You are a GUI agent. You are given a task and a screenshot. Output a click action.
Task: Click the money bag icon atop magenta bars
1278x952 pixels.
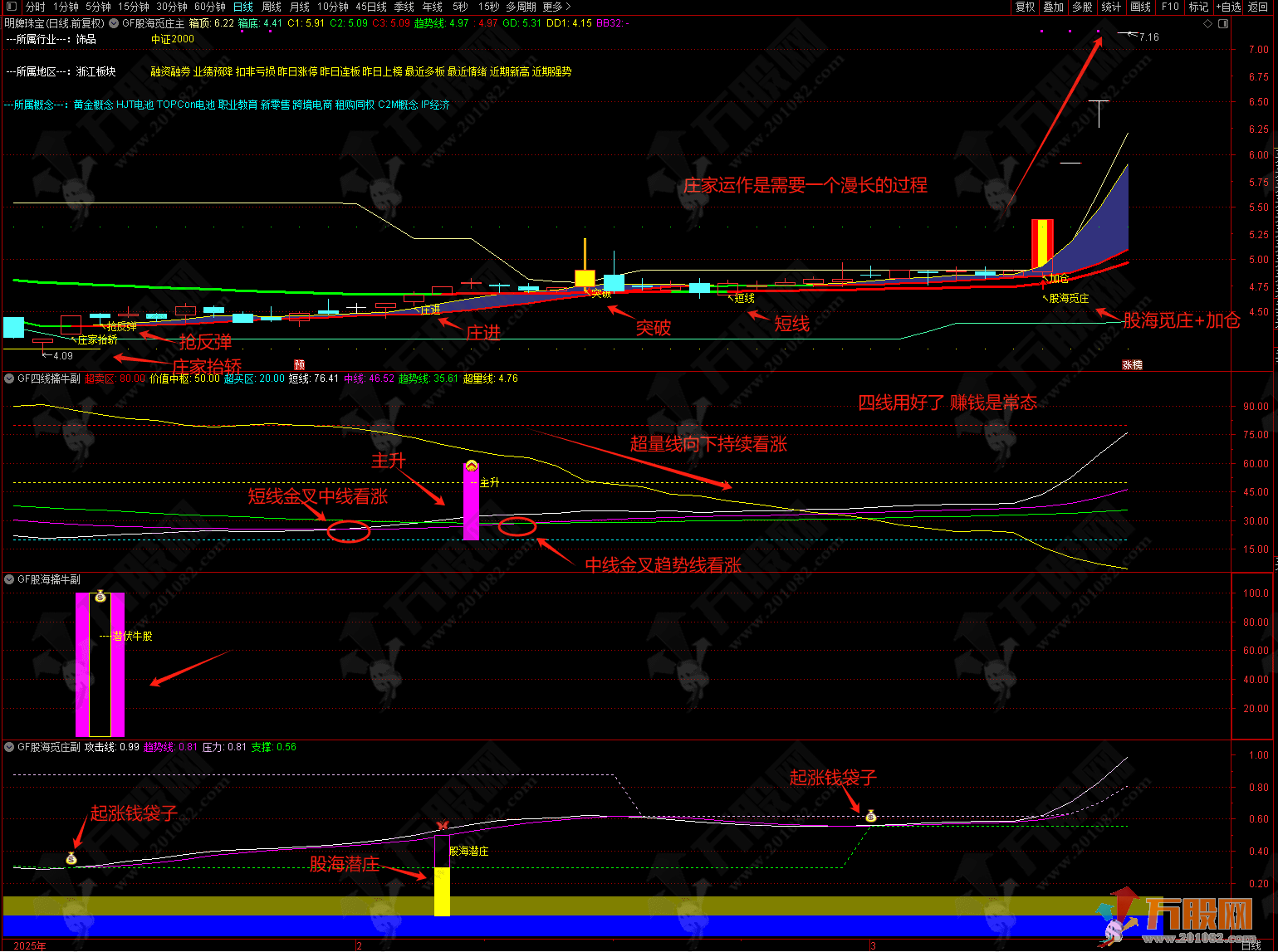pos(100,595)
